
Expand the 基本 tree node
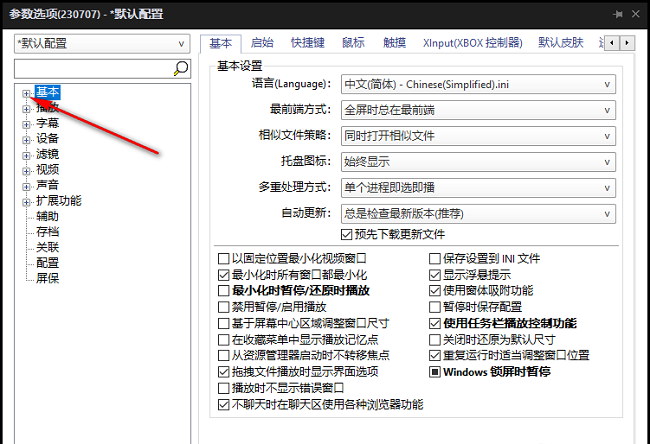click(x=26, y=94)
